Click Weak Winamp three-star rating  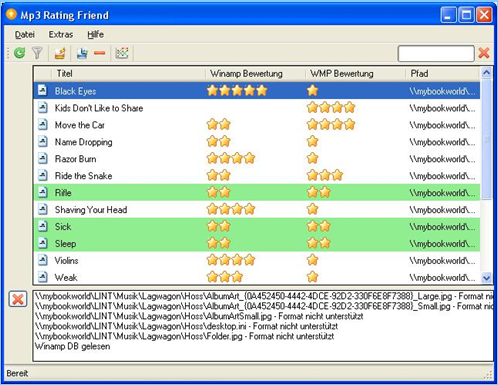[225, 277]
